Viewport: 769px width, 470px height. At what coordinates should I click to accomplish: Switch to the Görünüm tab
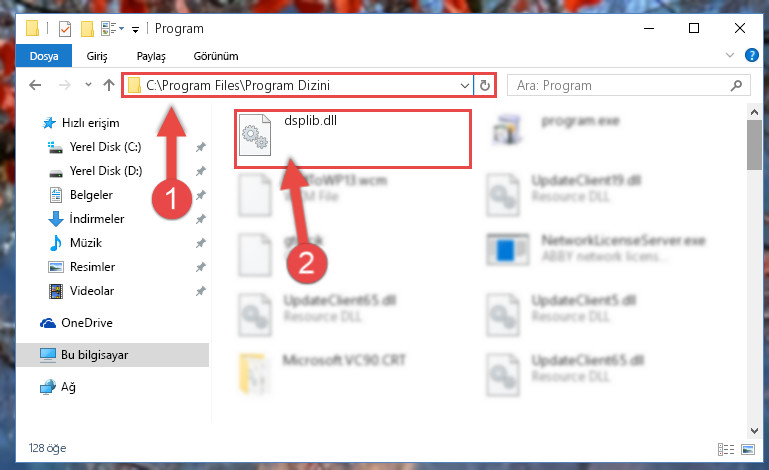click(216, 56)
